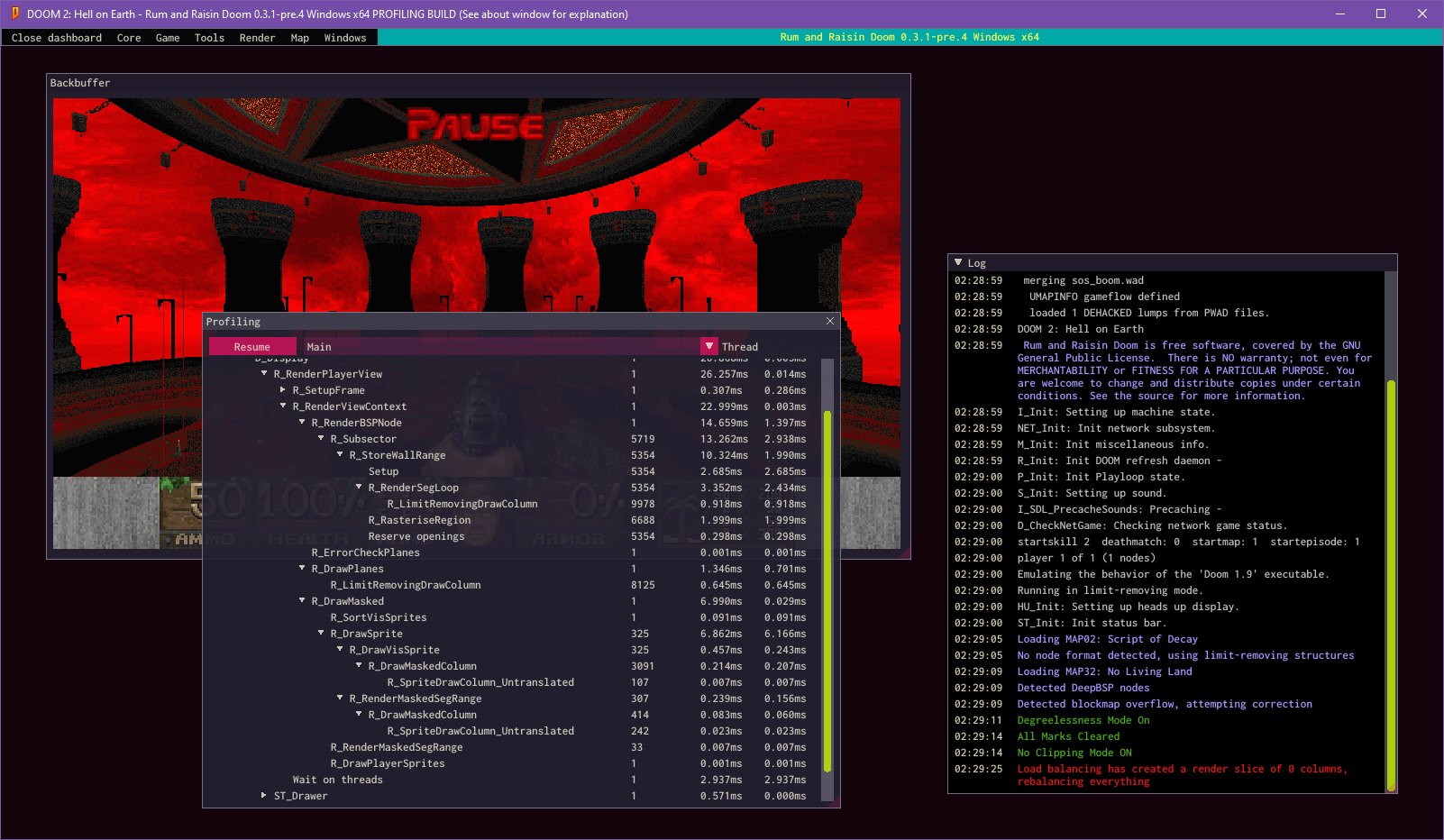Click the 9978 call count value

(643, 504)
